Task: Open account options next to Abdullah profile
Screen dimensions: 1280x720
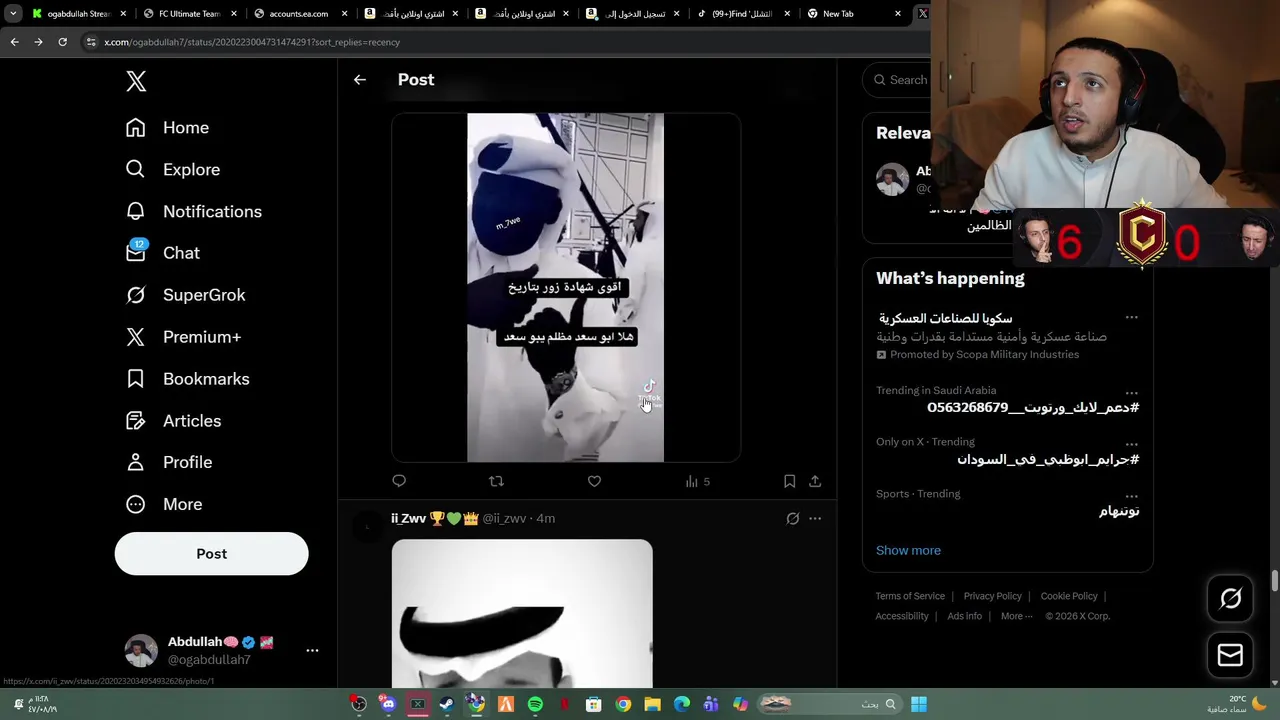Action: [312, 650]
